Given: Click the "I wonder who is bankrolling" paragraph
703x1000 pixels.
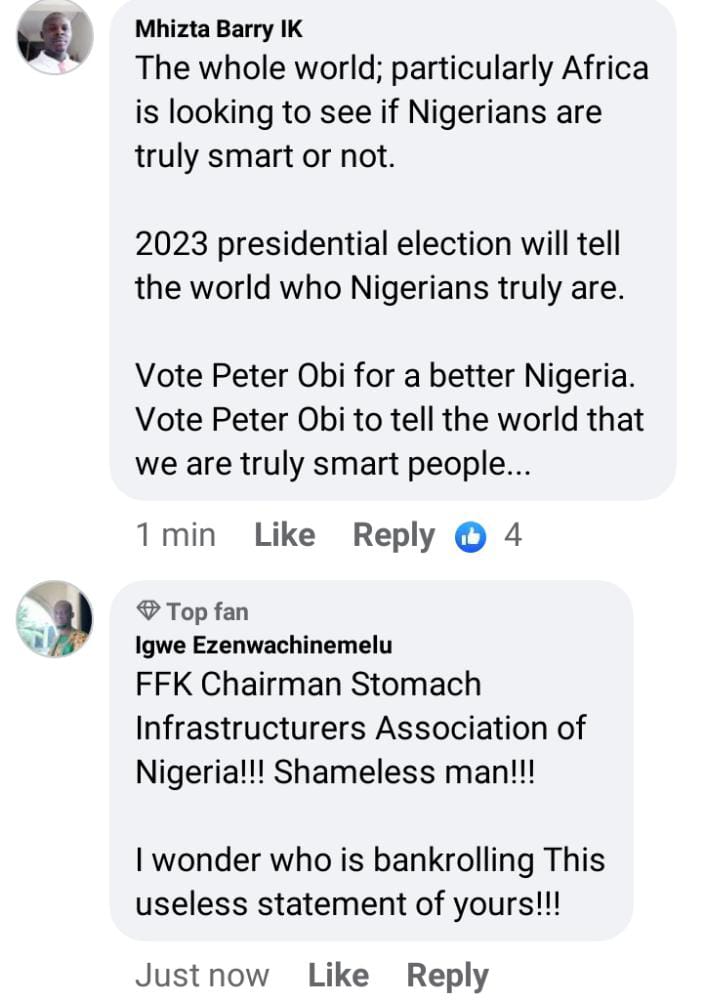Looking at the screenshot, I should point(369,882).
